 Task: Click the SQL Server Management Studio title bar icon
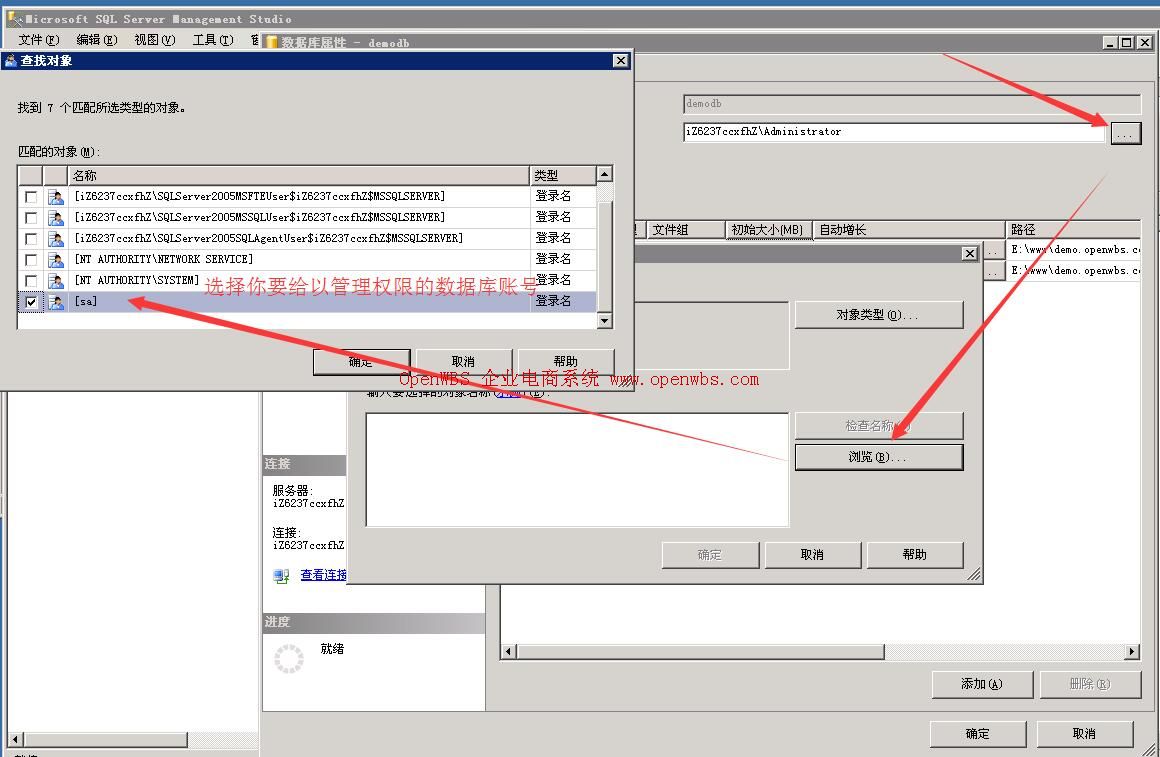tap(14, 18)
